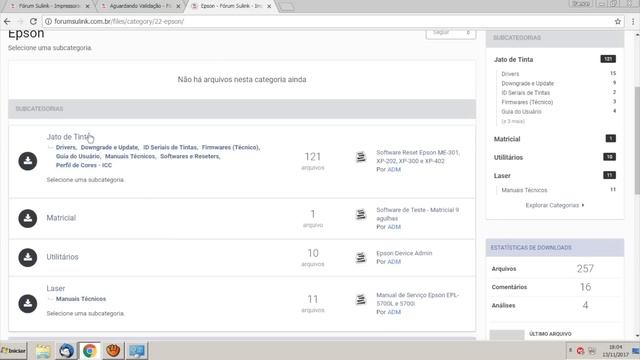Select Drivers in the sidebar list
Viewport: 640px width, 360px height.
coord(510,74)
